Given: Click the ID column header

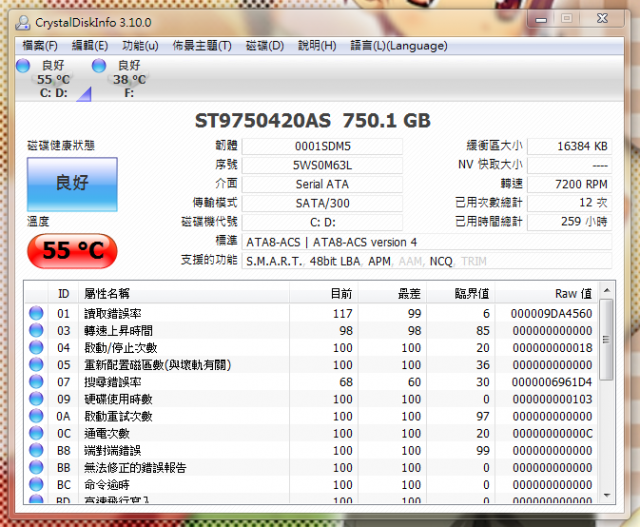Looking at the screenshot, I should [63, 293].
